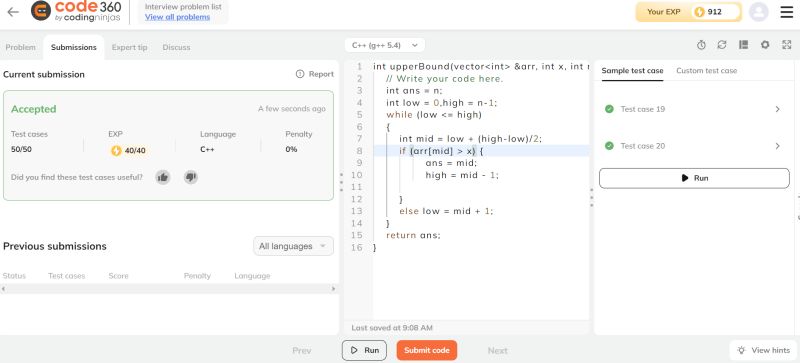Open the hamburger menu icon
This screenshot has width=800, height=363.
(x=787, y=12)
